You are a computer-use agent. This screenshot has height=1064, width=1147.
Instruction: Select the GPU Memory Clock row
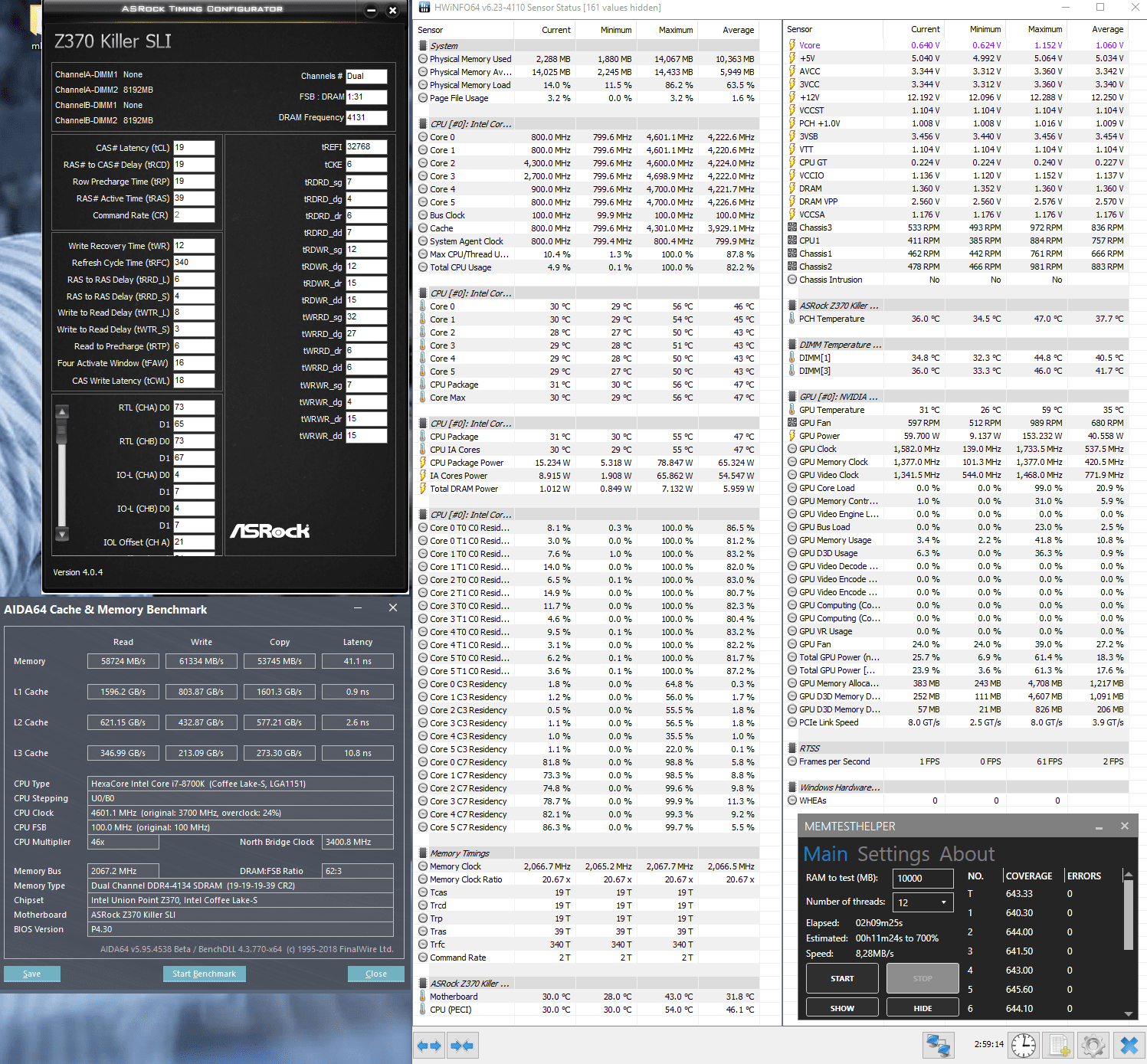(956, 462)
